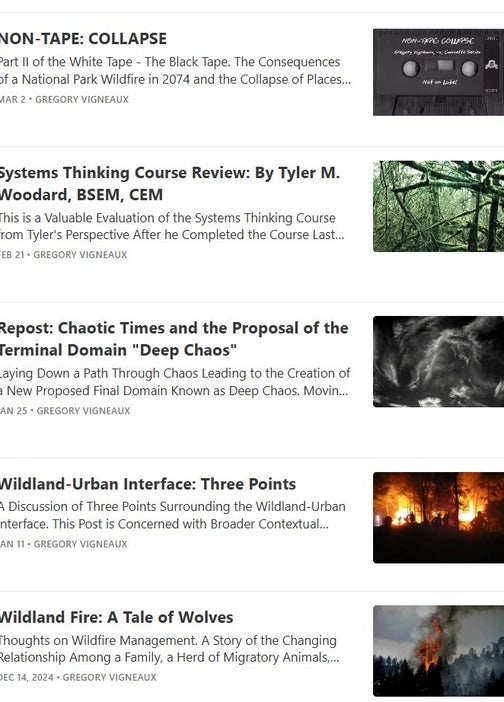Image resolution: width=504 pixels, height=702 pixels.
Task: Click Gregory Vigneaux author under Feb 21 post
Action: click(x=80, y=255)
